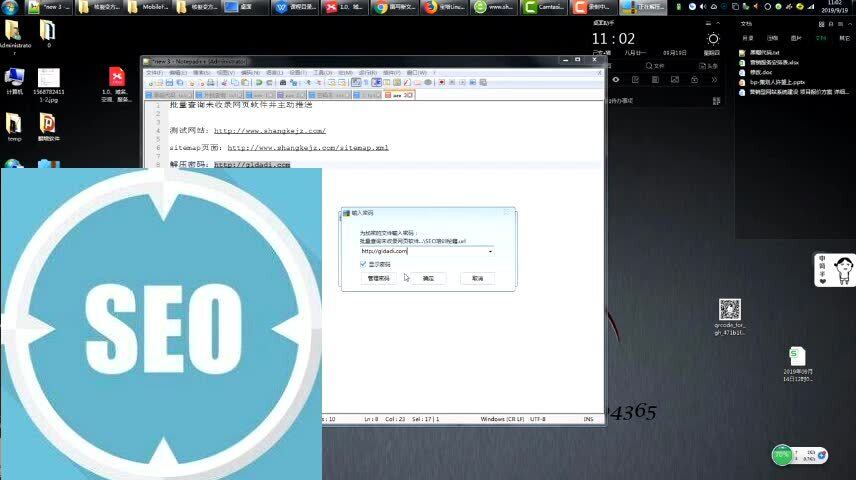
Task: Open the 视图 menu in Notepad++
Action: coord(225,73)
